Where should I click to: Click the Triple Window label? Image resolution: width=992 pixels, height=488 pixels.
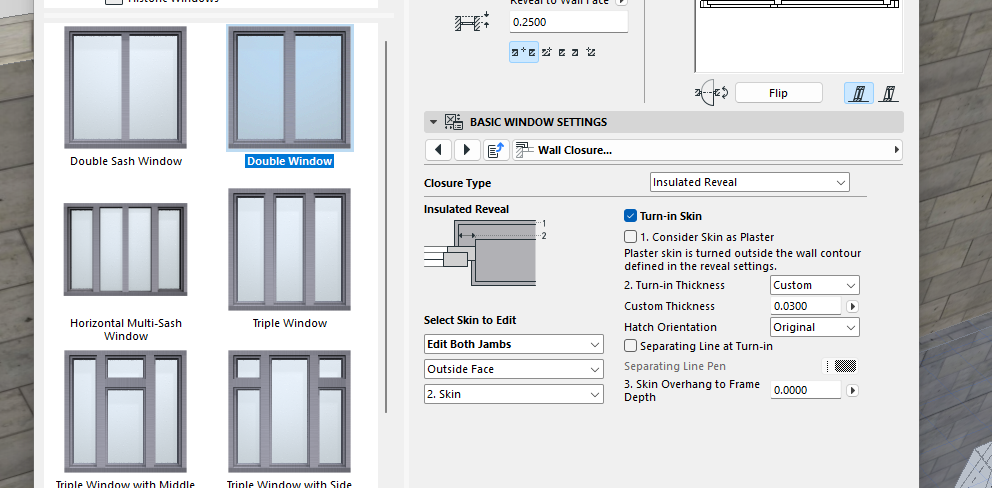tap(290, 323)
